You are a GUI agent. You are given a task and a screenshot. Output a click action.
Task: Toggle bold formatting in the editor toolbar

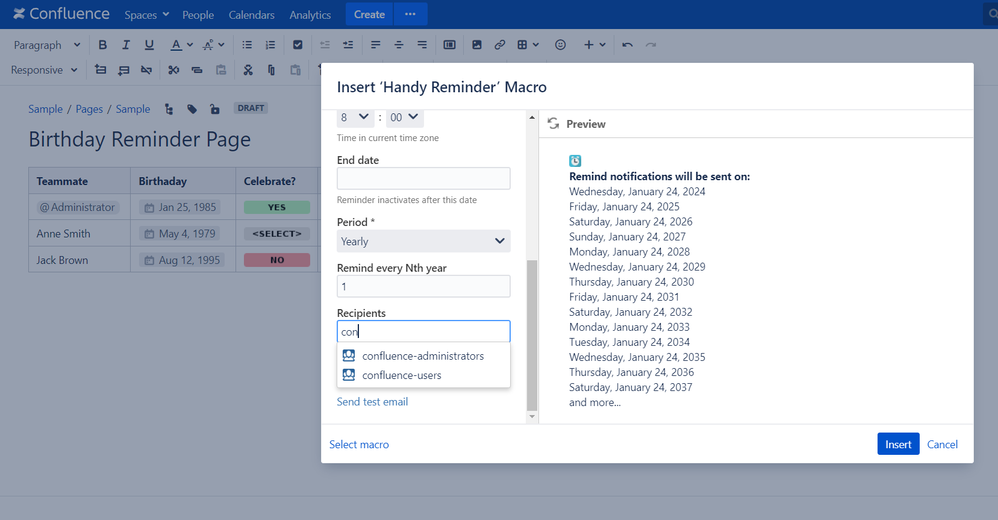coord(102,45)
